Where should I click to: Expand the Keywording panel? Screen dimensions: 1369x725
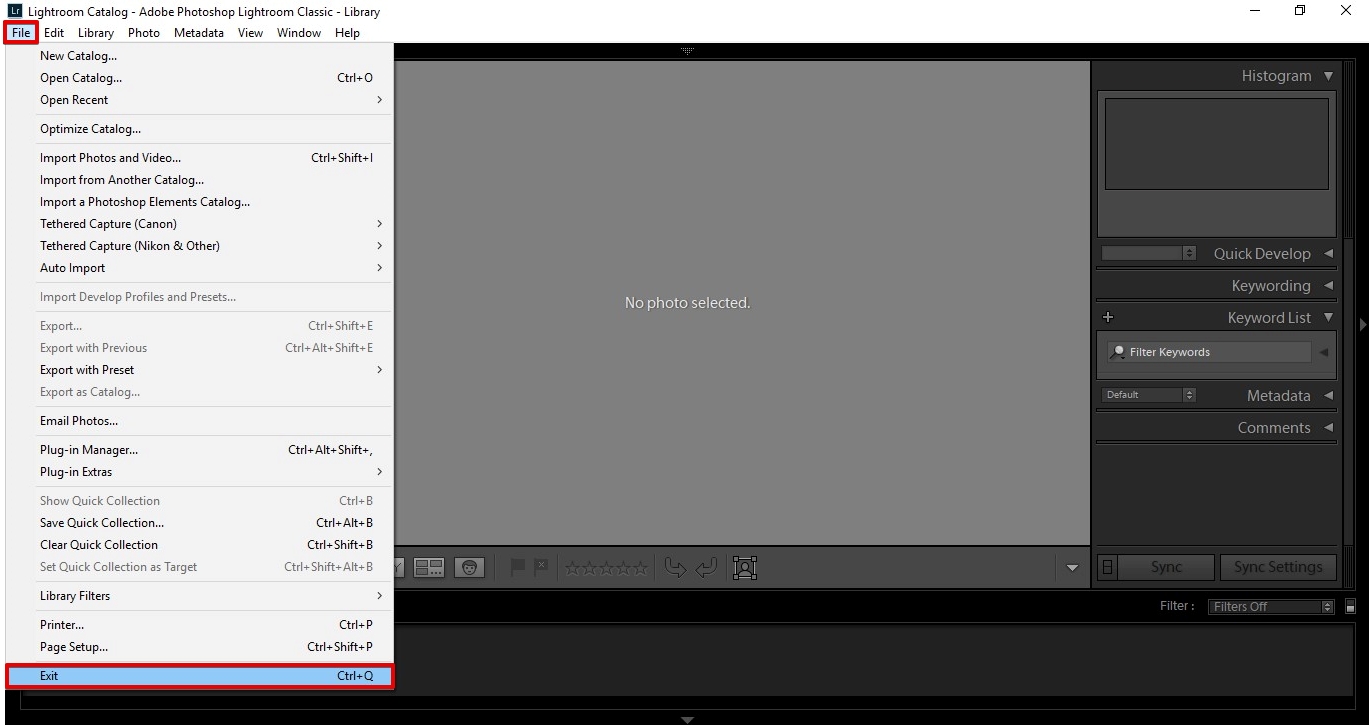(x=1328, y=286)
